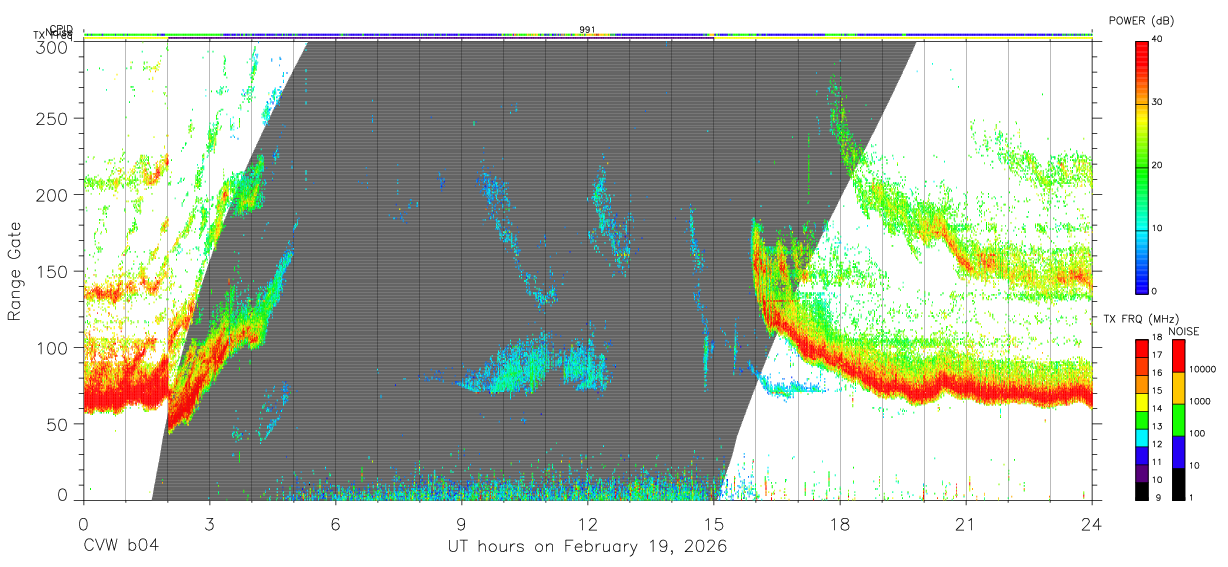The width and height of the screenshot is (1228, 567).
Task: Click the 1 tick on the NOISE scale
Action: coord(1192,498)
